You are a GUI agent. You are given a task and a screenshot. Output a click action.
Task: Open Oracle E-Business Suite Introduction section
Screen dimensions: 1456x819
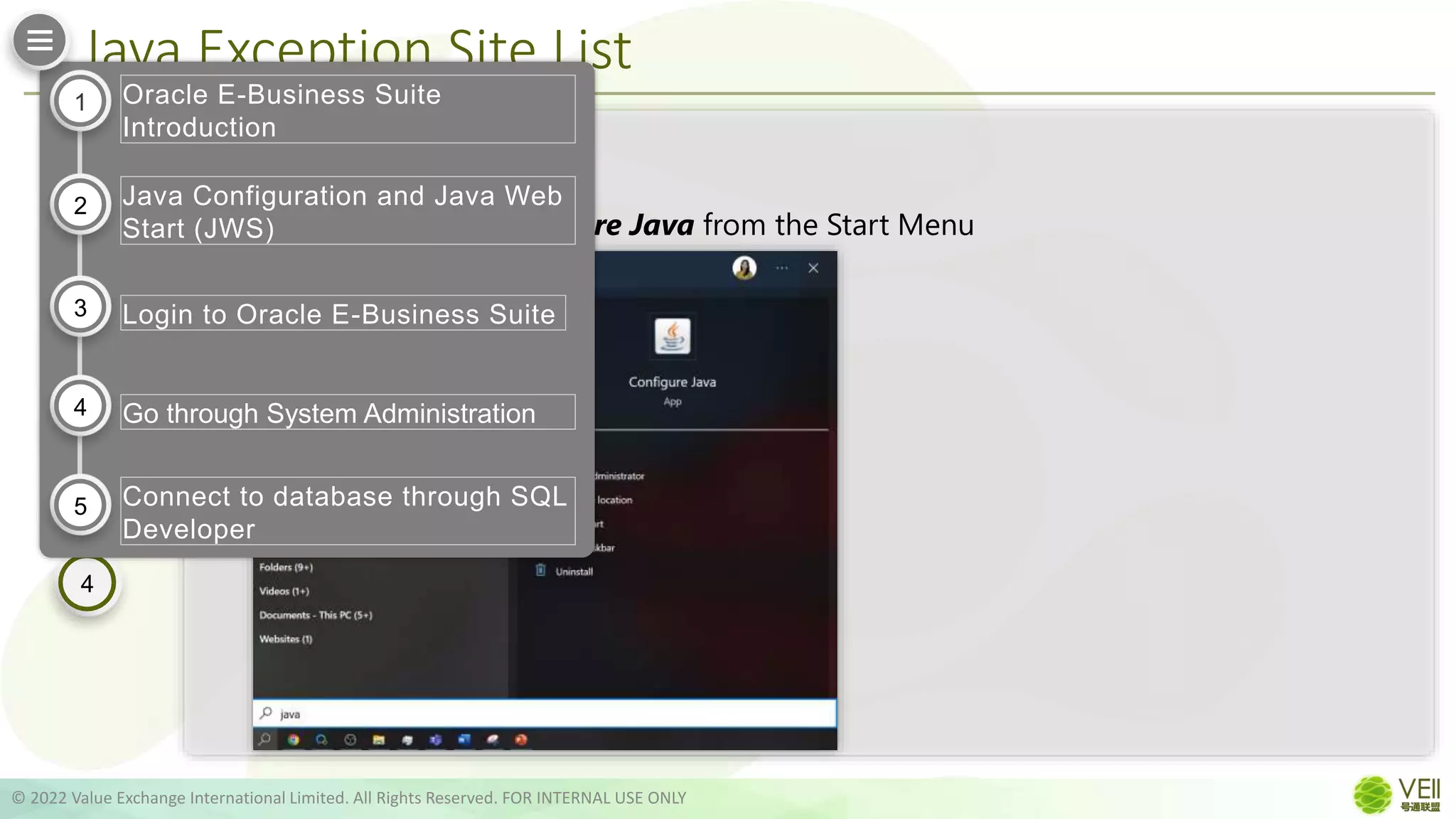click(x=348, y=109)
